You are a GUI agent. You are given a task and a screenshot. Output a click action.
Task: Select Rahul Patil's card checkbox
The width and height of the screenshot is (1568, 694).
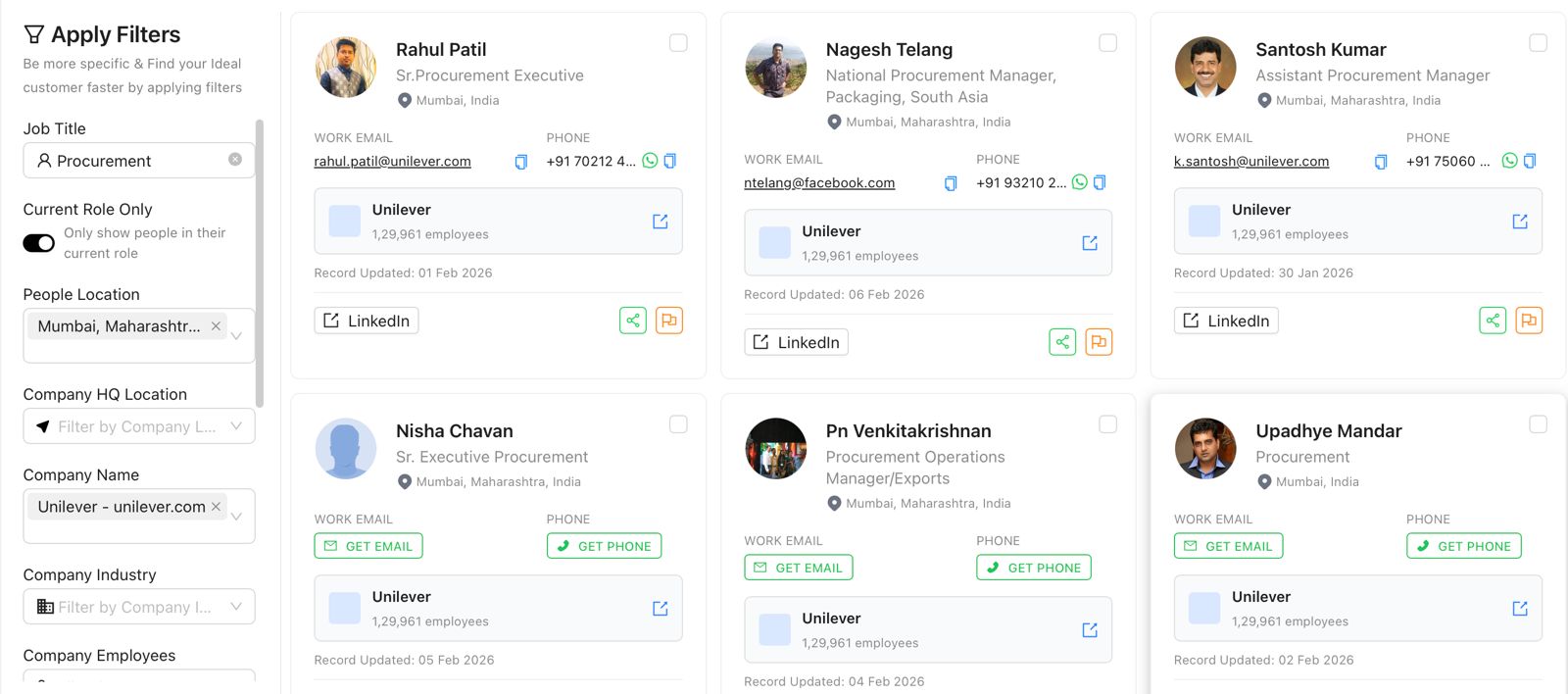click(x=678, y=43)
